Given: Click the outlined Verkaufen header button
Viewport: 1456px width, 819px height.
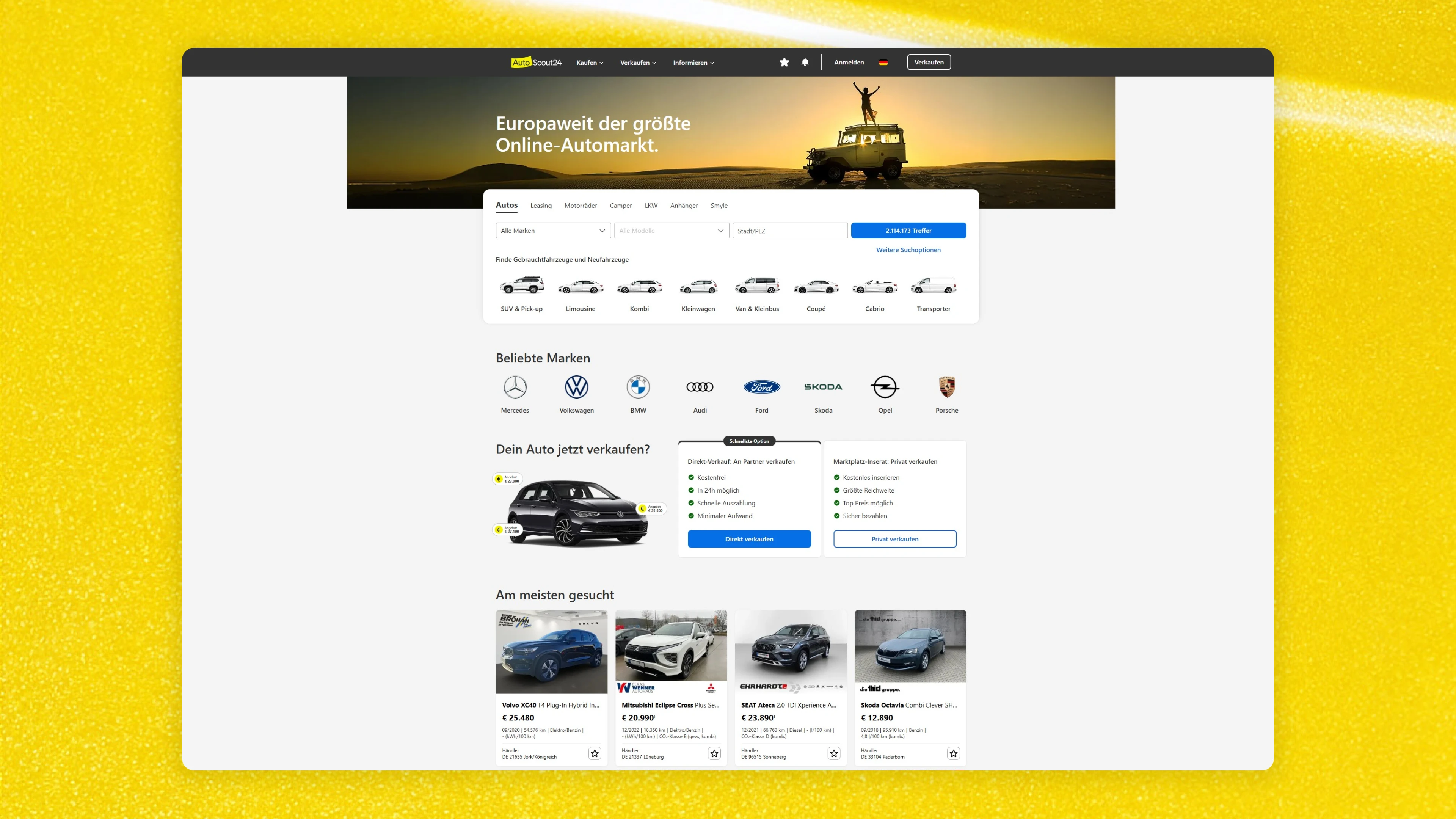Looking at the screenshot, I should click(929, 62).
